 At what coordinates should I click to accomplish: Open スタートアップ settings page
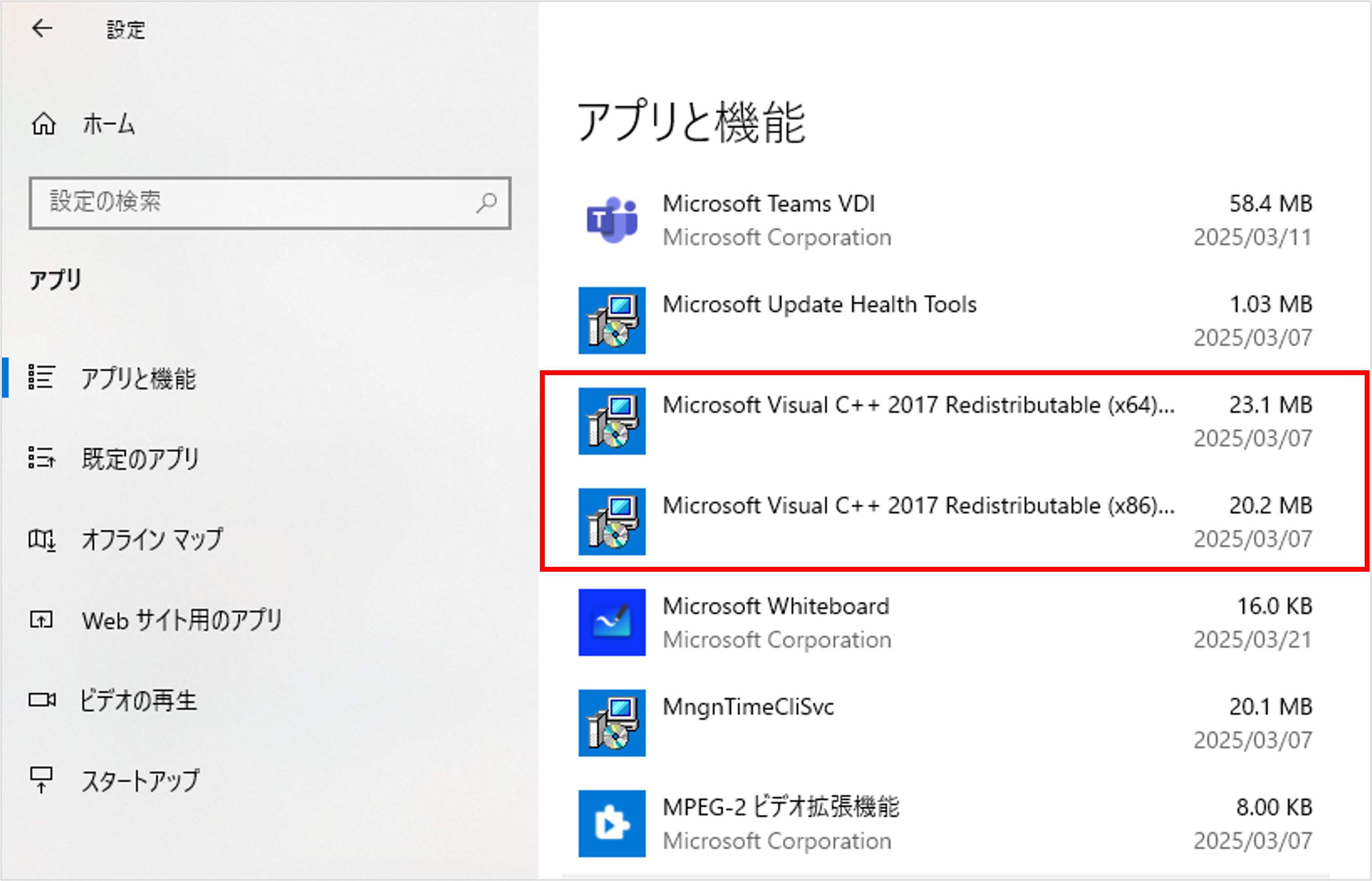click(x=140, y=781)
